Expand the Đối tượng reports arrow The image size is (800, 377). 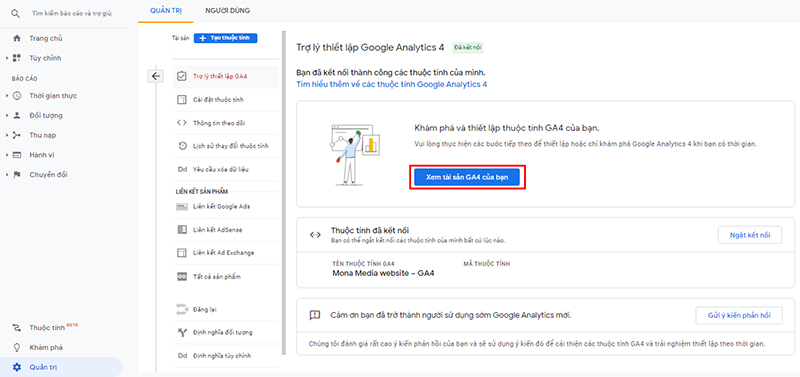(x=7, y=115)
